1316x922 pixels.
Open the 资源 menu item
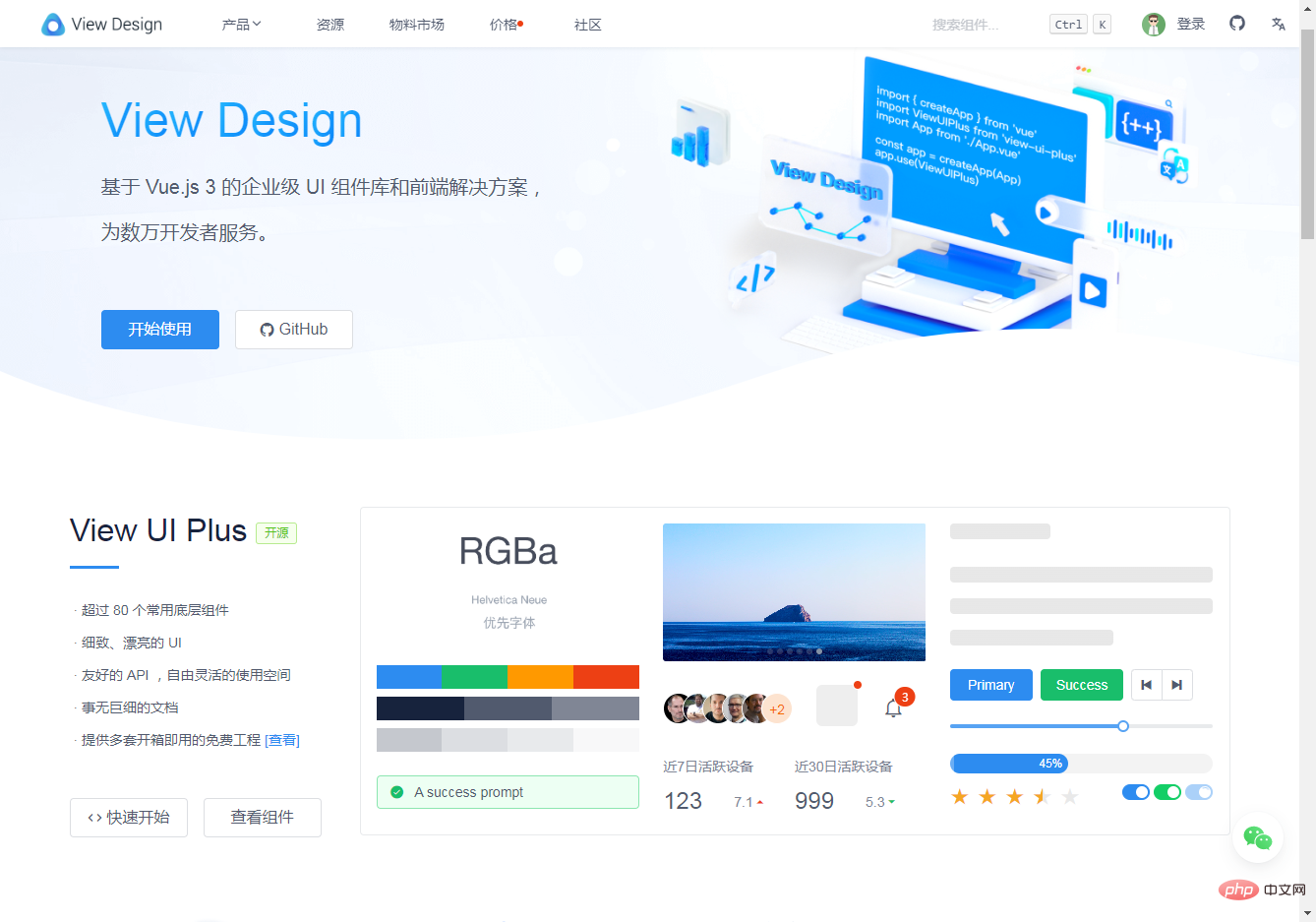coord(330,25)
